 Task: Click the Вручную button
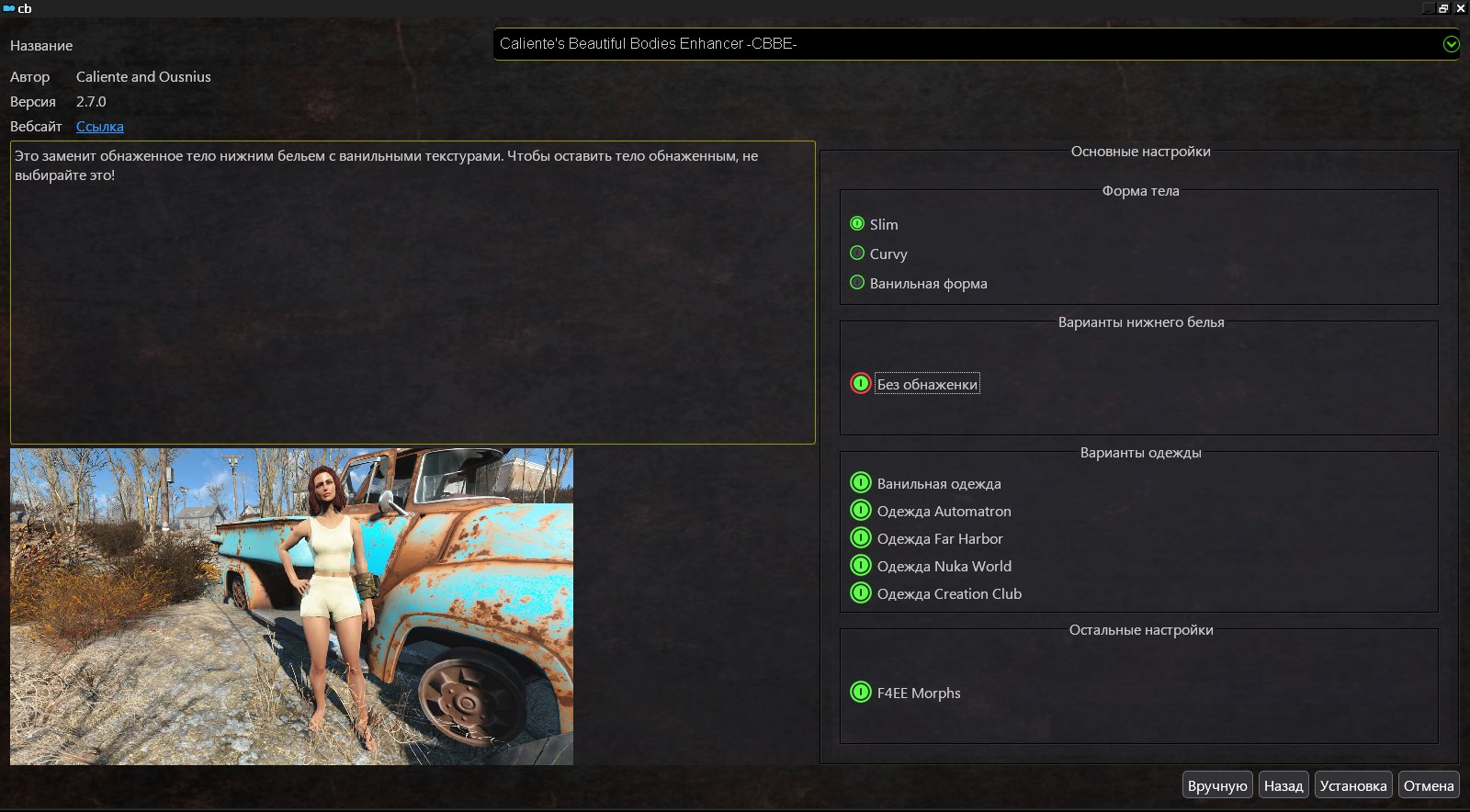[x=1217, y=785]
